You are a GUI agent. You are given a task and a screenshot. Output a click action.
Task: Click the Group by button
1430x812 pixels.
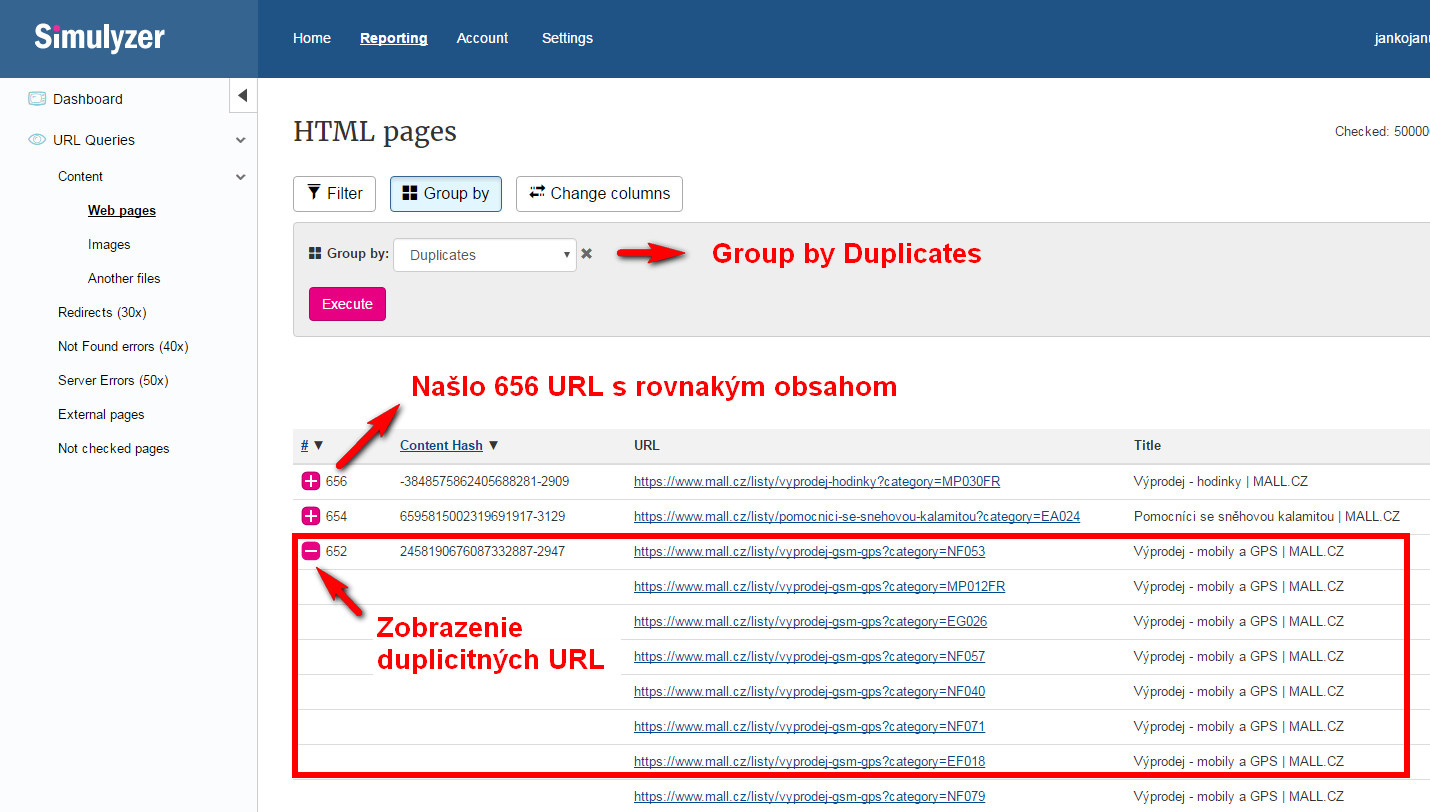(446, 194)
